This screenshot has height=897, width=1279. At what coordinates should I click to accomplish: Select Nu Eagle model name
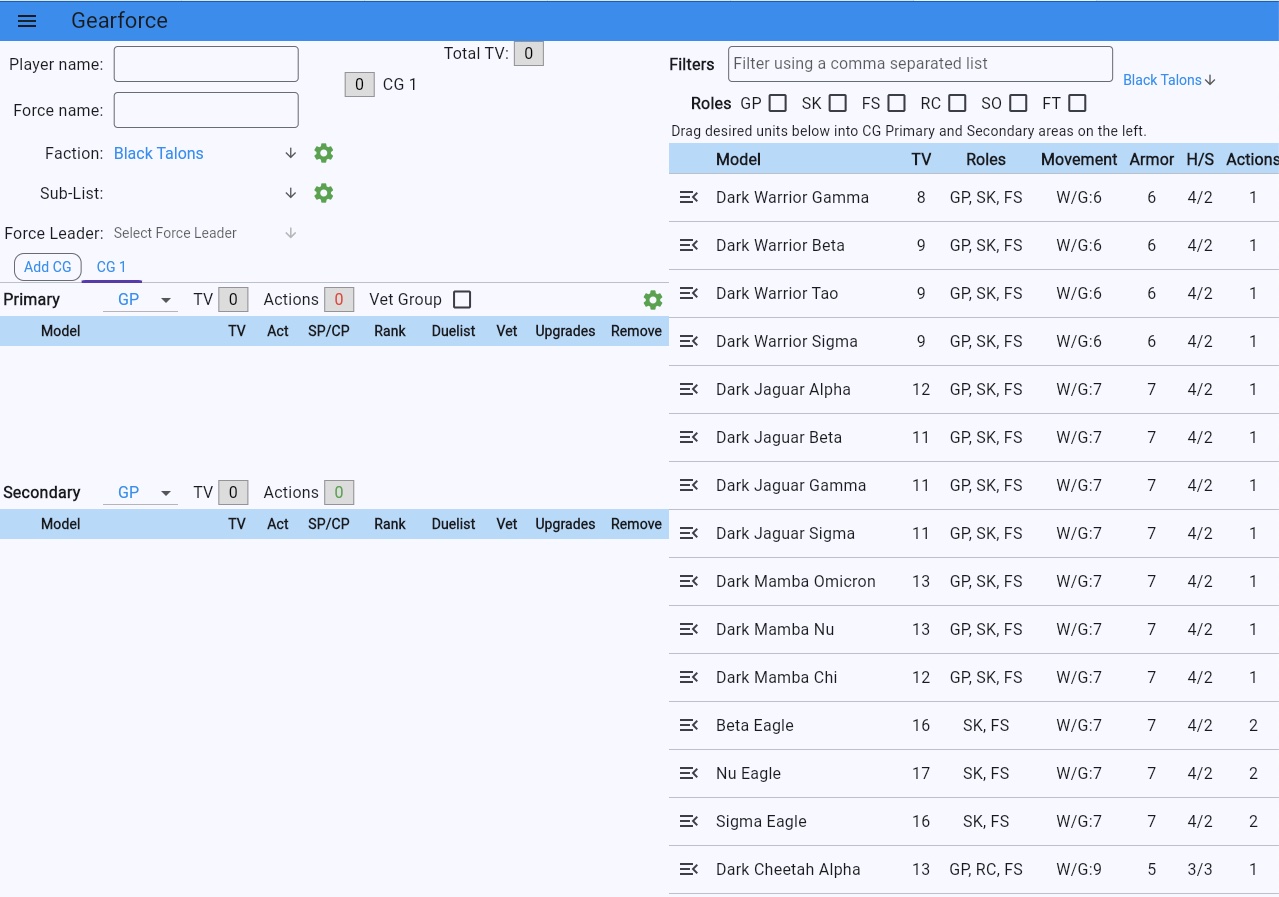click(x=748, y=773)
